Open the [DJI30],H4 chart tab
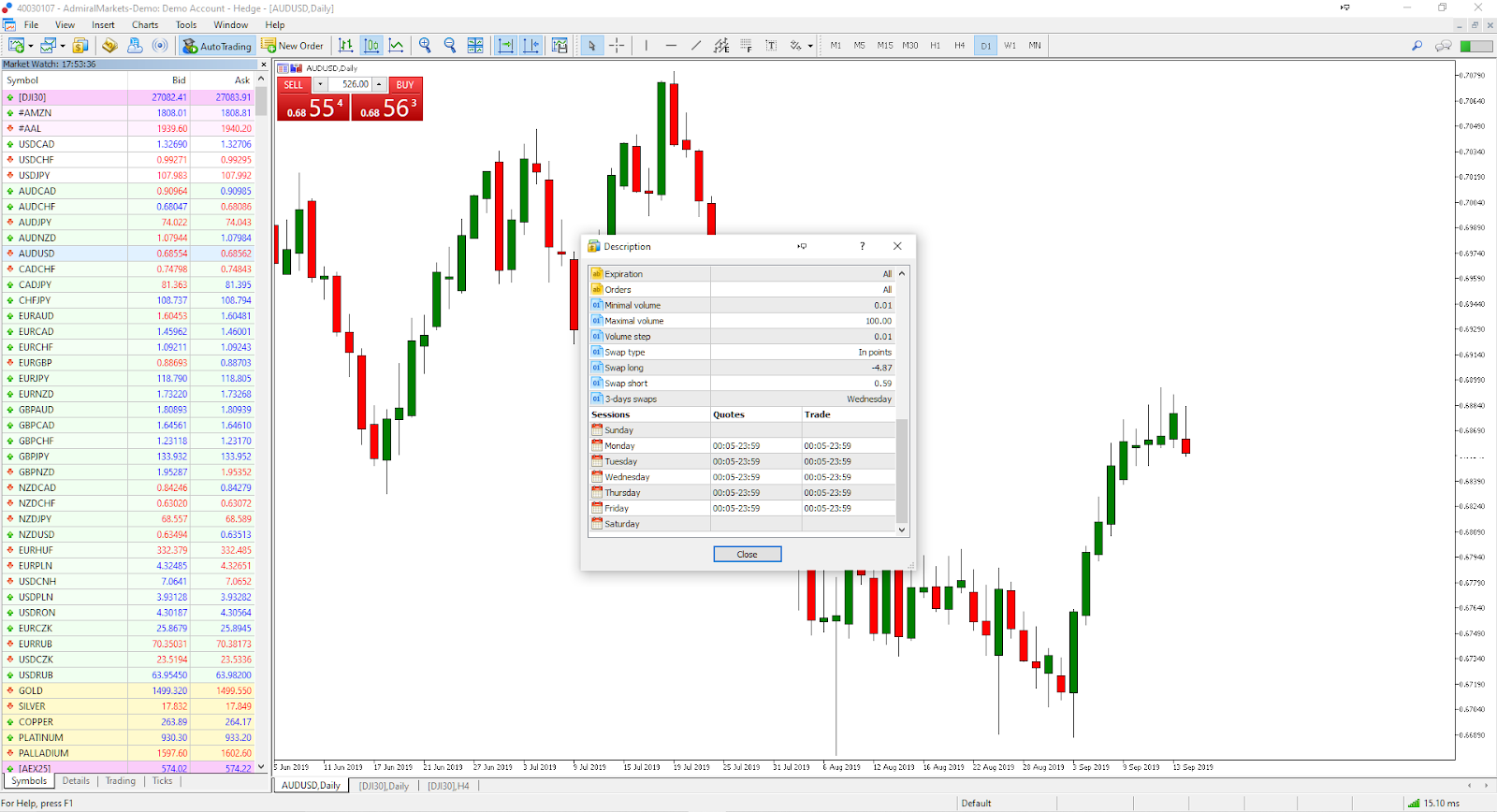 pos(448,786)
